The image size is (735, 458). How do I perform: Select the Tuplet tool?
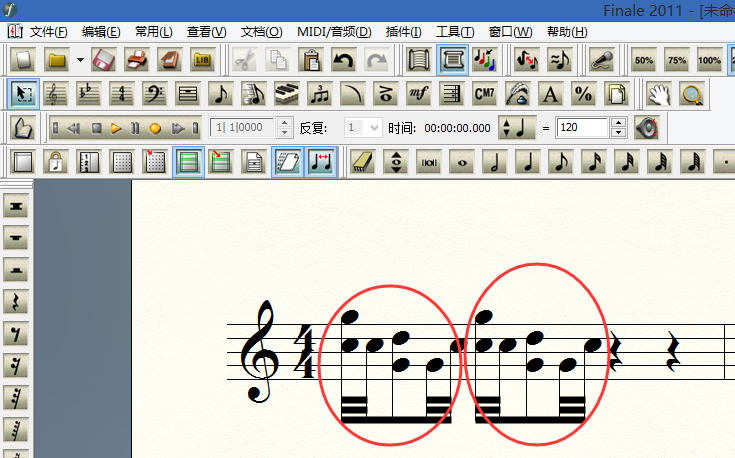coord(320,94)
